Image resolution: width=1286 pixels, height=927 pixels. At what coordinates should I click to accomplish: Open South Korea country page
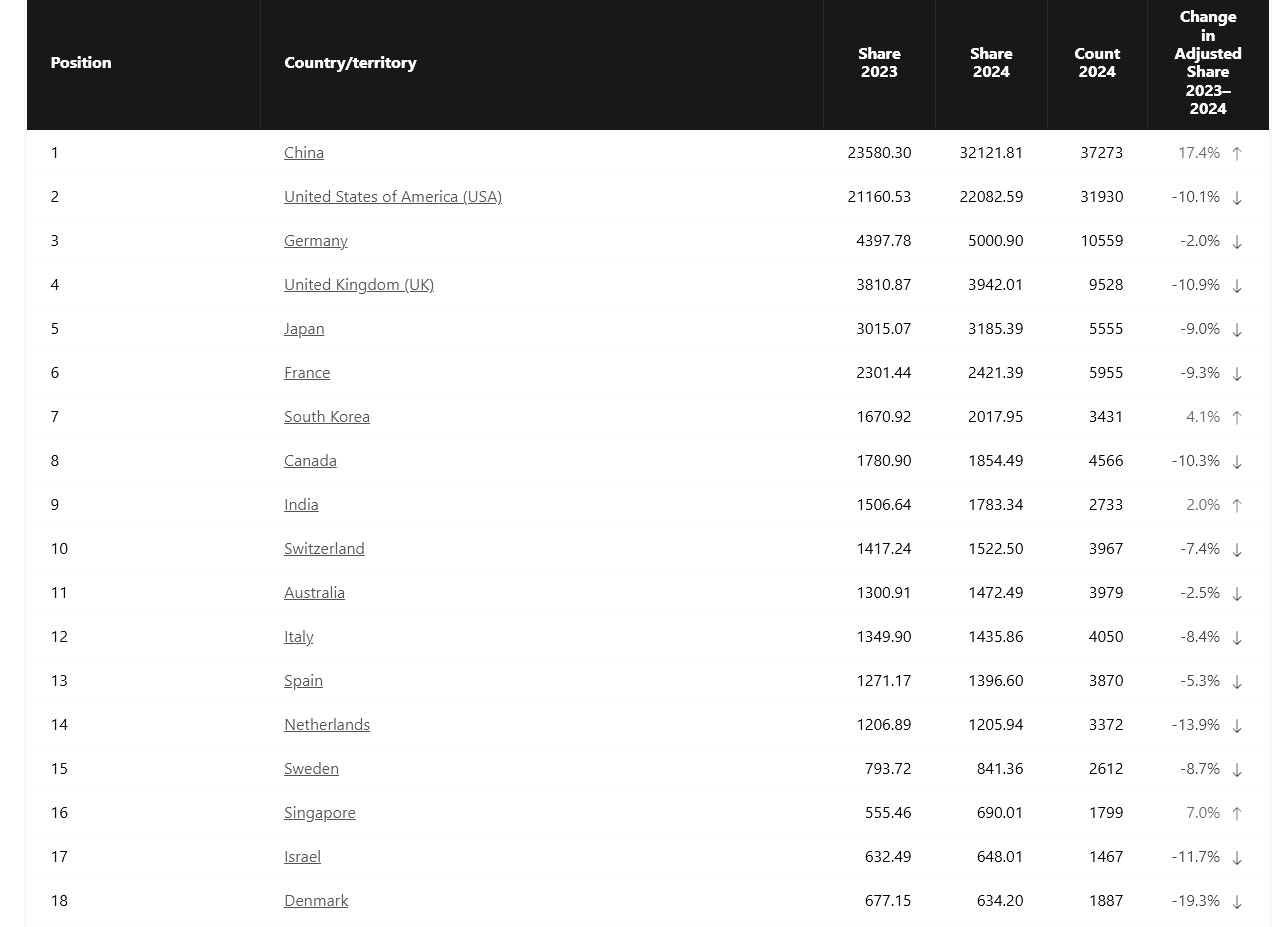pos(326,417)
